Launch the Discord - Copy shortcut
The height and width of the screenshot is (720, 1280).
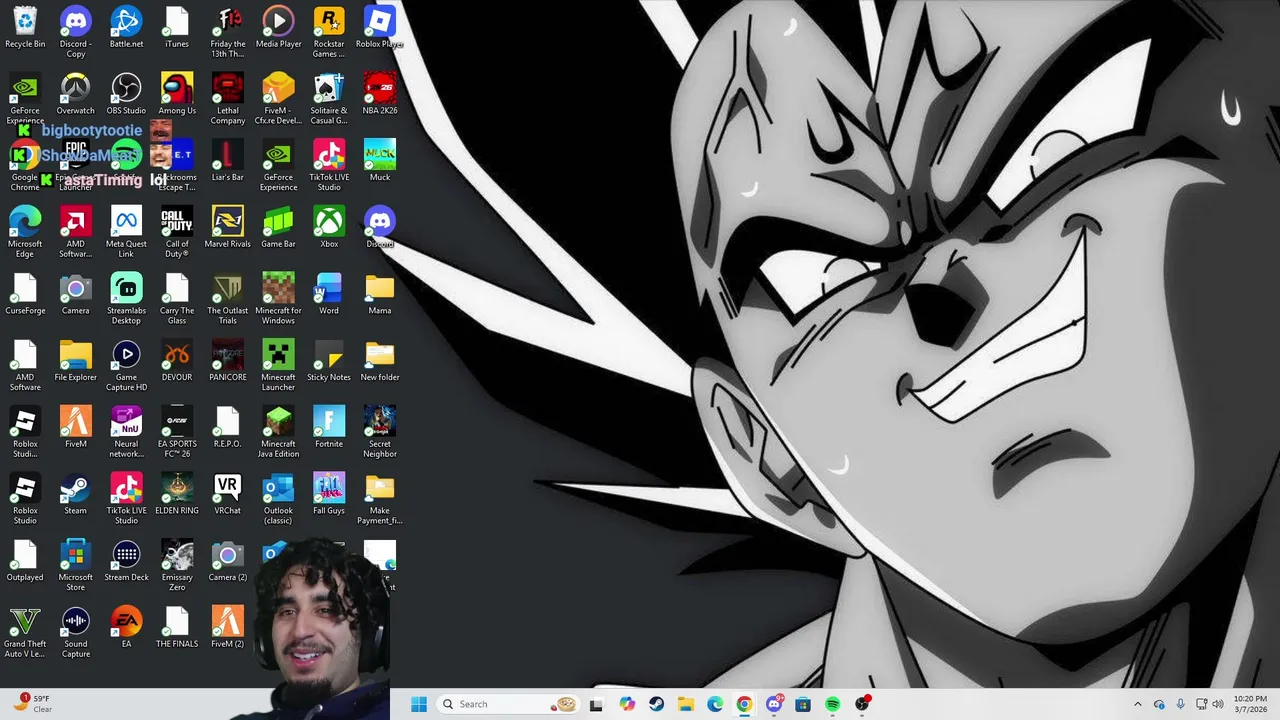[75, 32]
